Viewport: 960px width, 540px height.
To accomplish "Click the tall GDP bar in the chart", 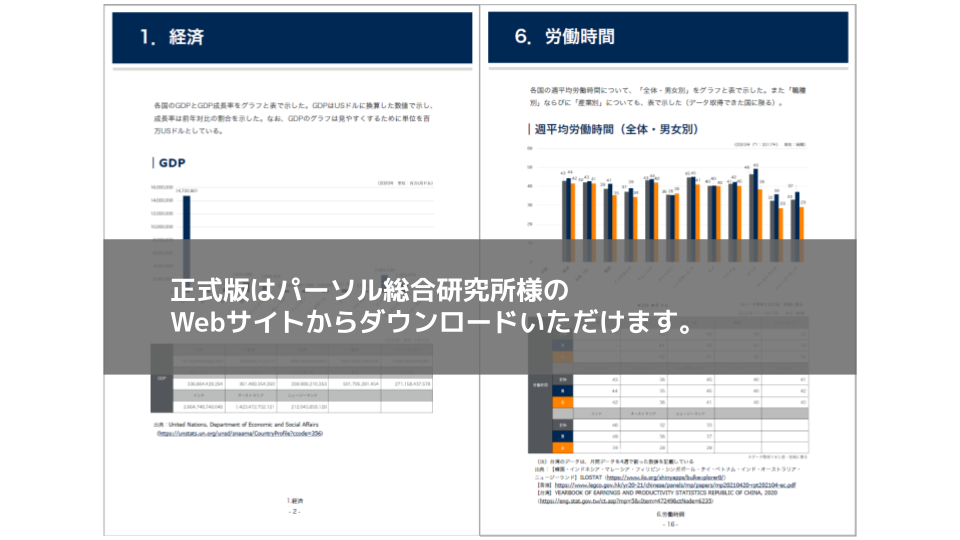I will (186, 215).
